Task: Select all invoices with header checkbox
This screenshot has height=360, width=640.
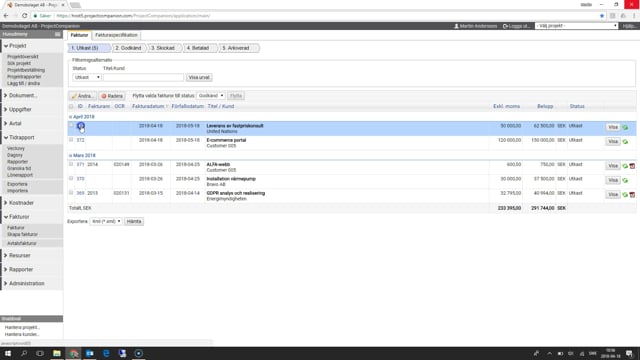Action: [71, 106]
